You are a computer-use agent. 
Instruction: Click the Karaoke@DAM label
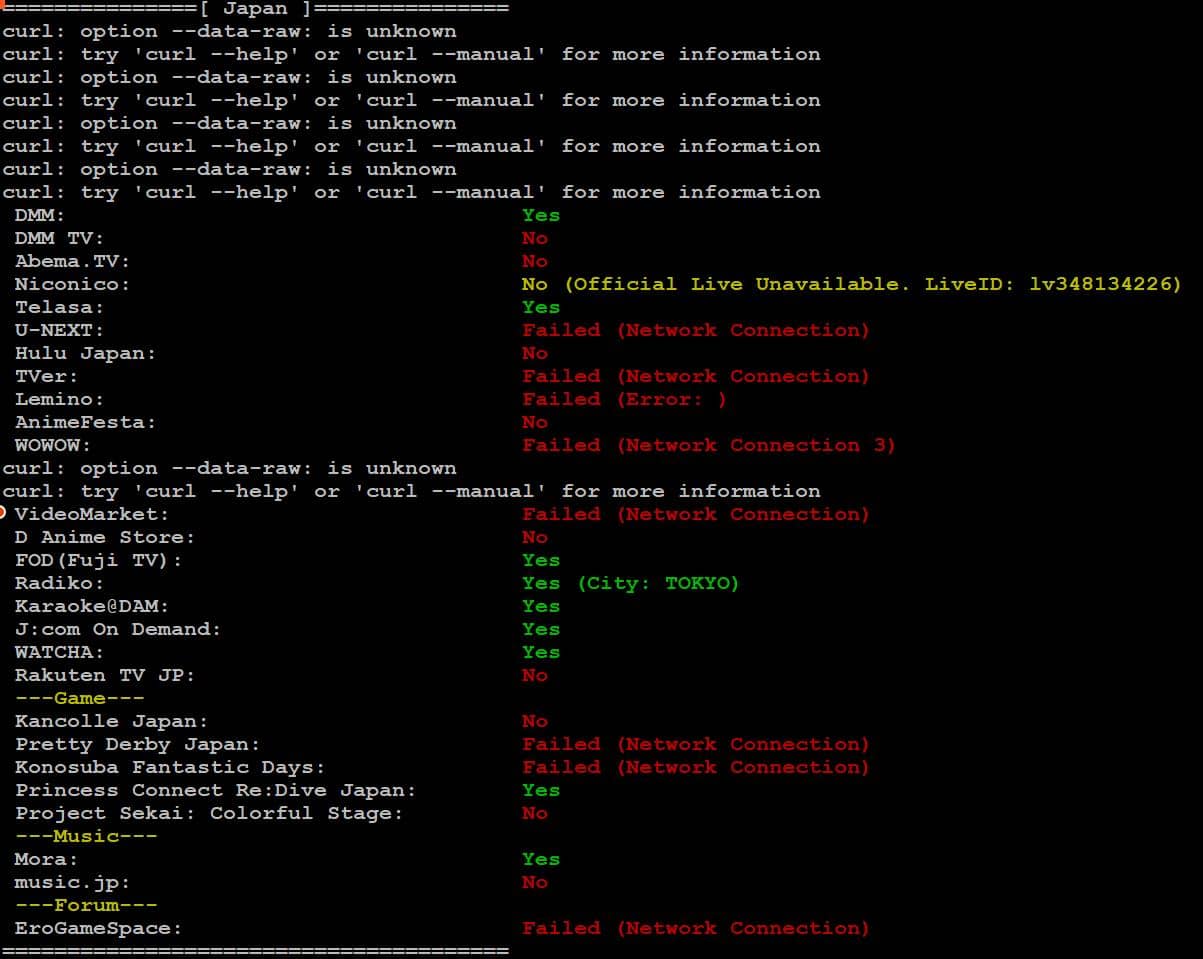(92, 606)
